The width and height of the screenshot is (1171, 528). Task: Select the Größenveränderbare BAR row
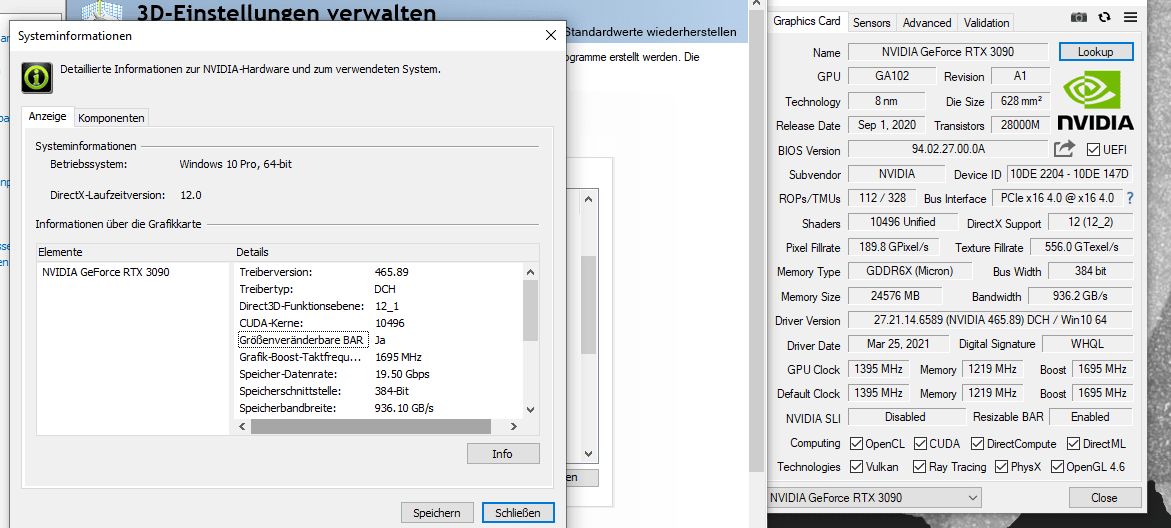pyautogui.click(x=379, y=340)
